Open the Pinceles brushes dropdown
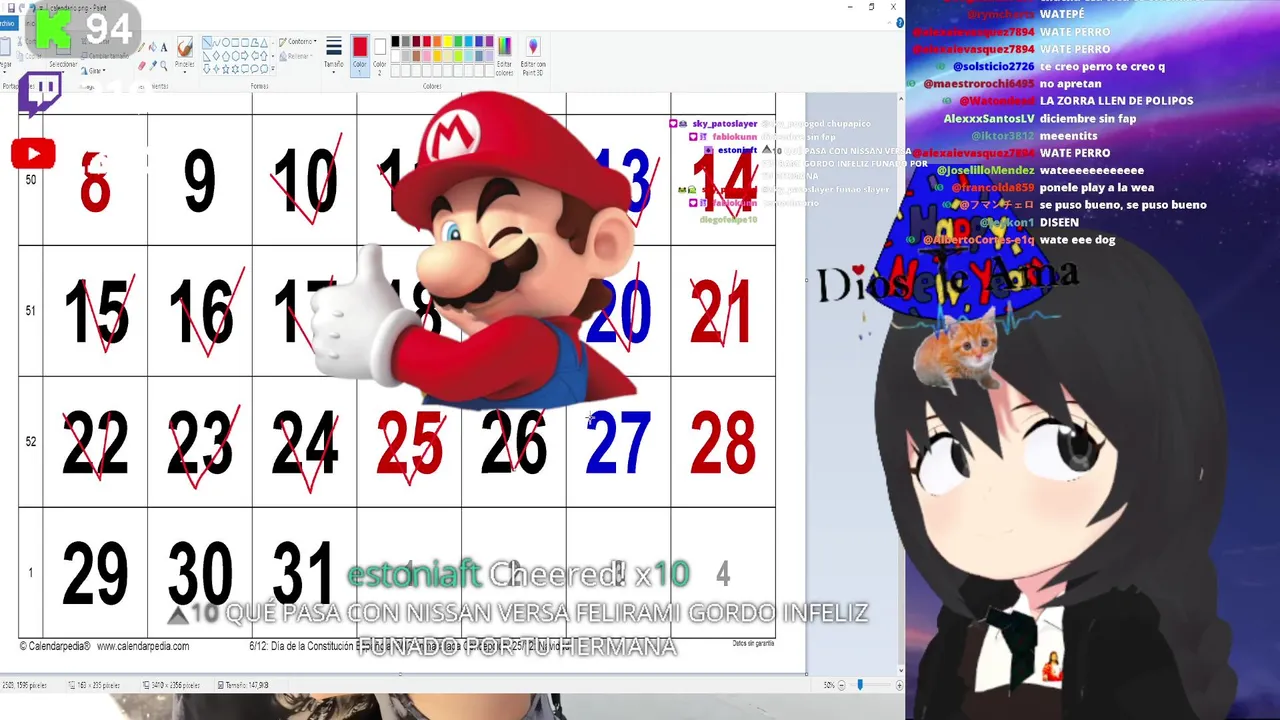This screenshot has height=720, width=1280. pyautogui.click(x=185, y=55)
